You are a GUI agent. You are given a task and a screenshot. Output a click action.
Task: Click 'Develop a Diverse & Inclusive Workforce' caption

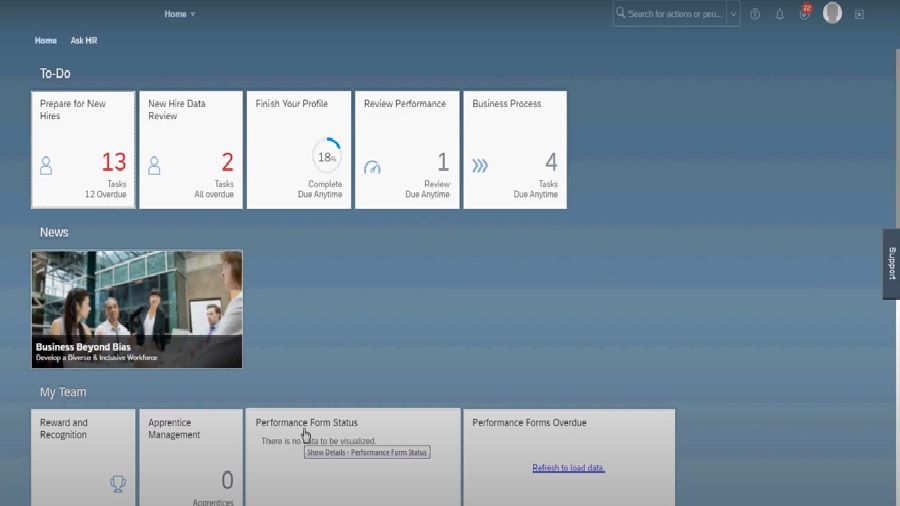pyautogui.click(x=96, y=357)
